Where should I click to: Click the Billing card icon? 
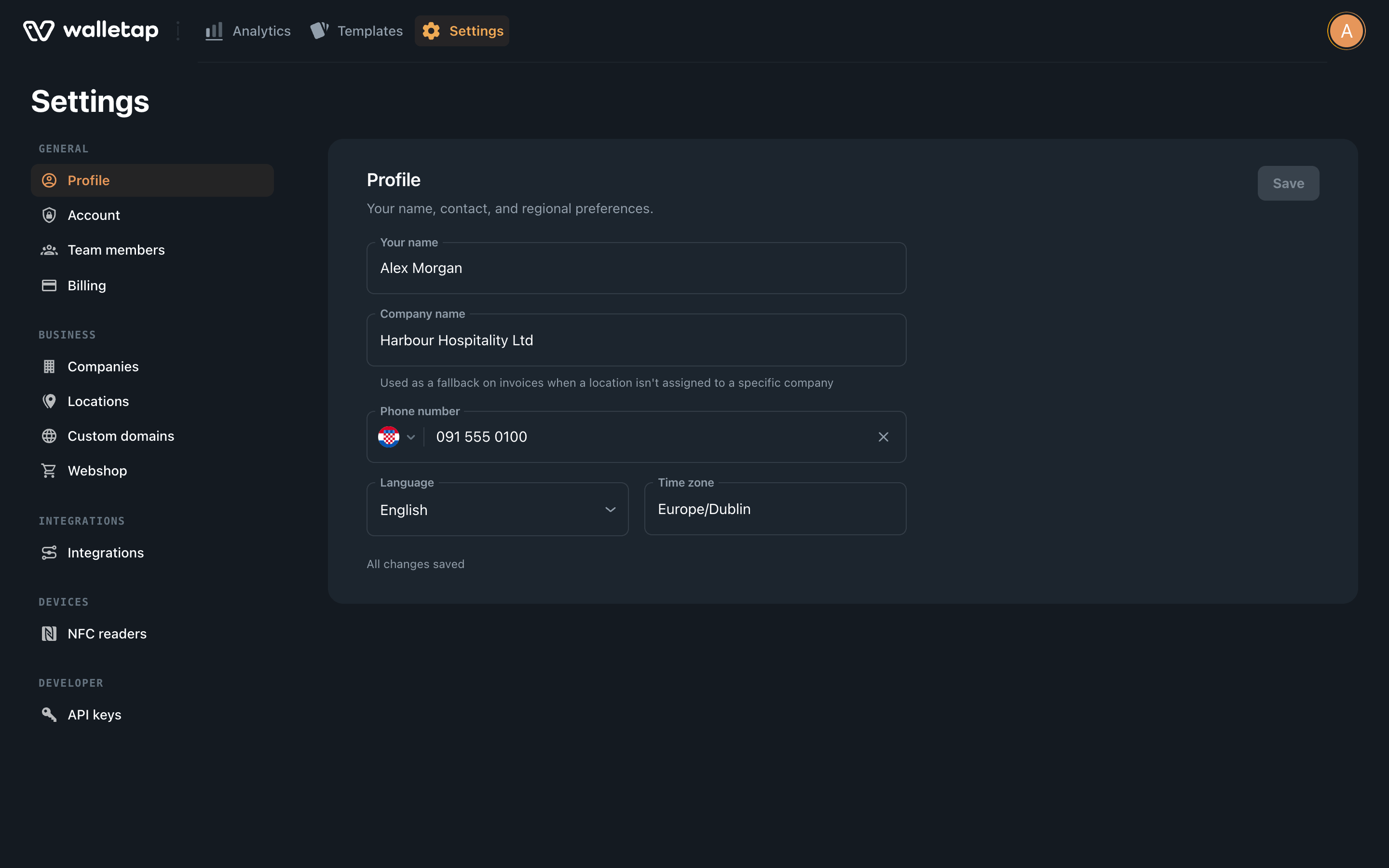click(49, 285)
